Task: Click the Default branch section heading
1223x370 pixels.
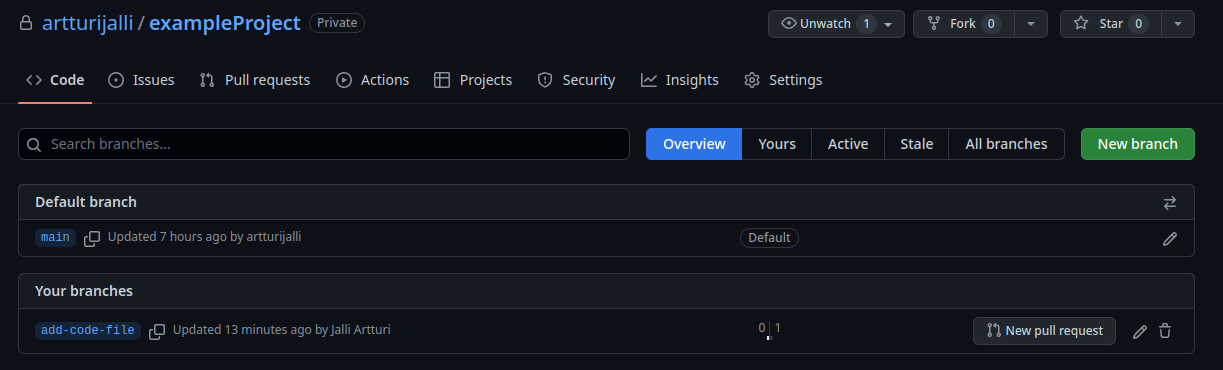Action: click(x=86, y=202)
